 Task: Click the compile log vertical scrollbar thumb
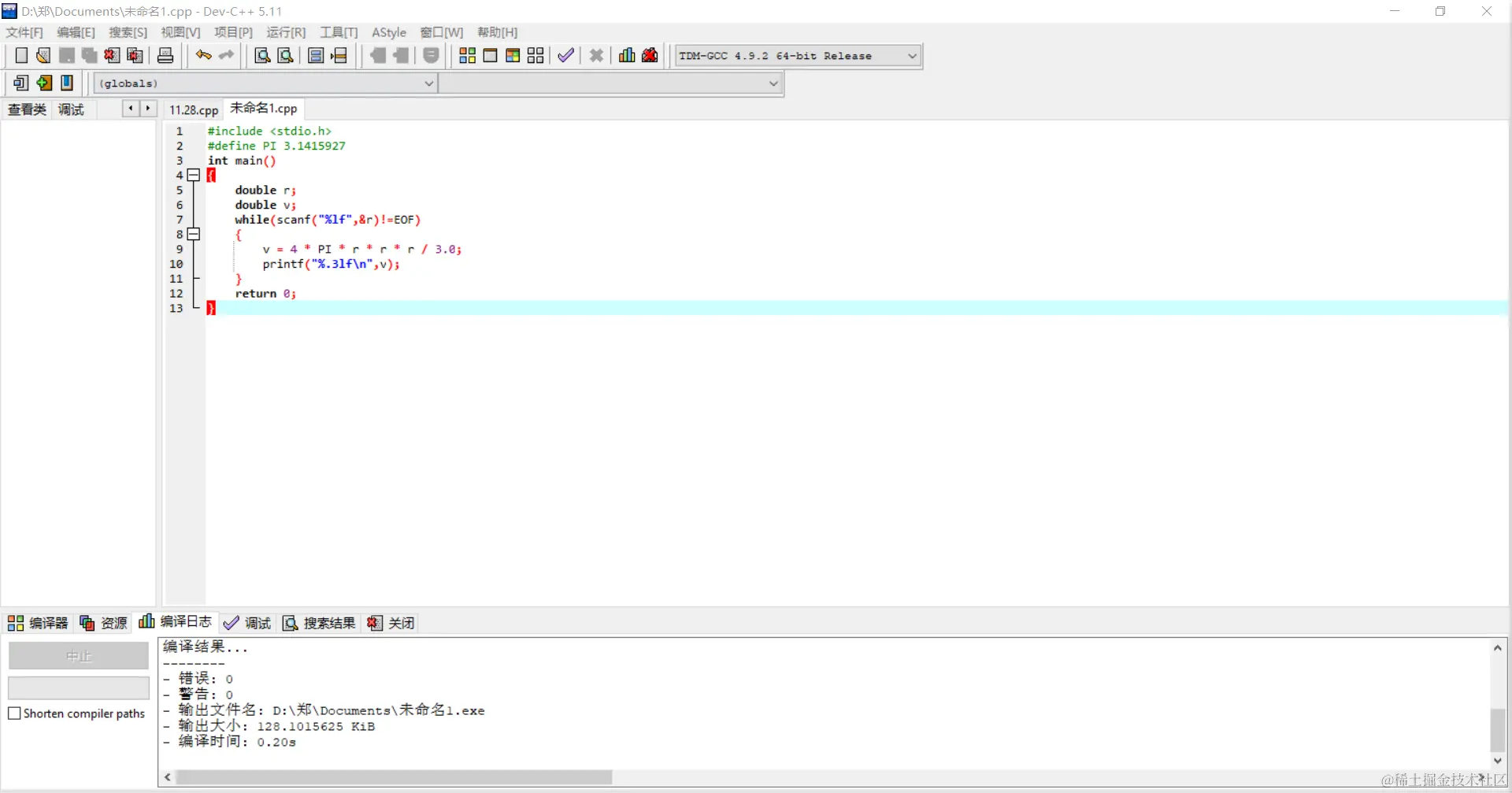1498,731
